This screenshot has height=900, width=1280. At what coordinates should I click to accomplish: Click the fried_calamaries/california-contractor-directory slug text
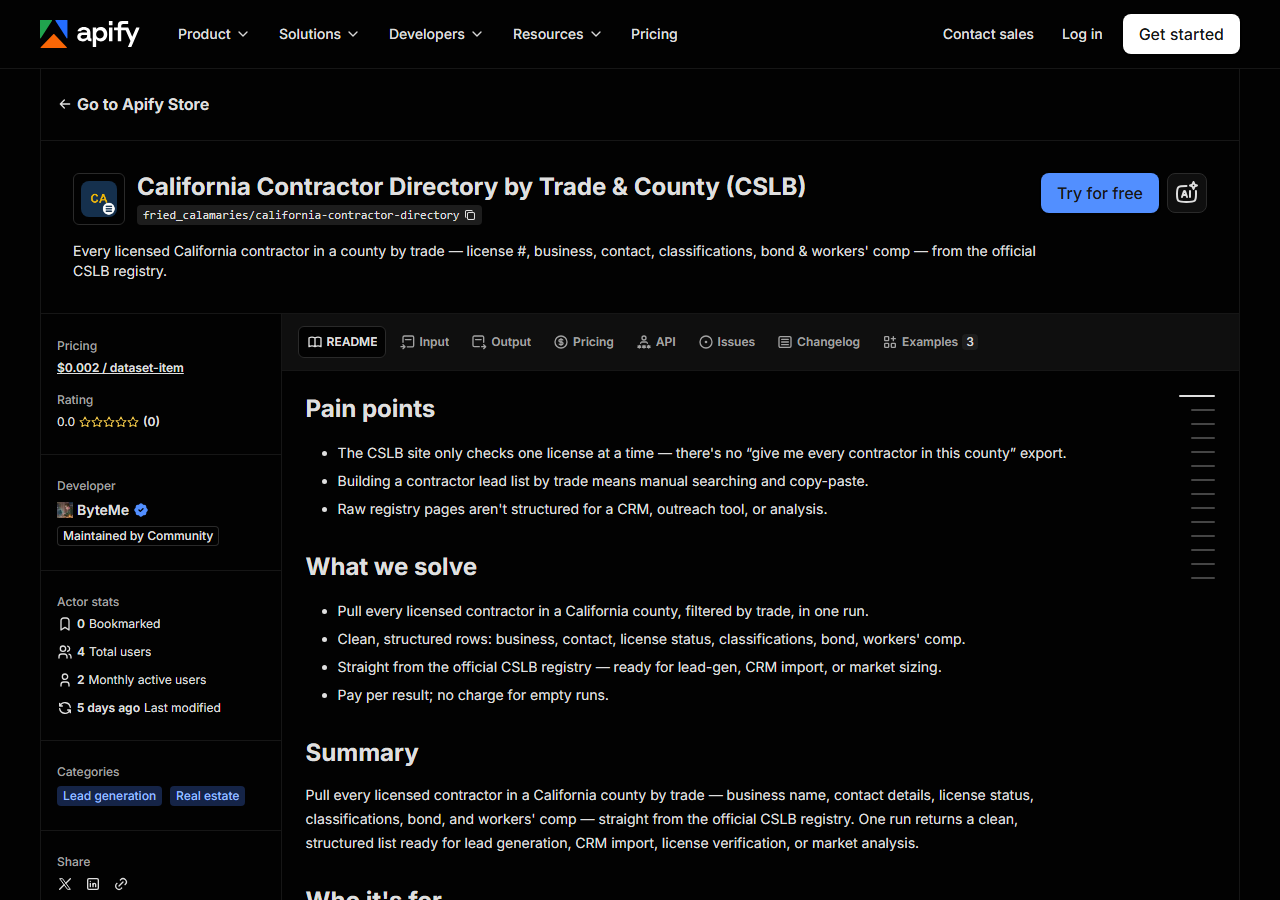(301, 215)
